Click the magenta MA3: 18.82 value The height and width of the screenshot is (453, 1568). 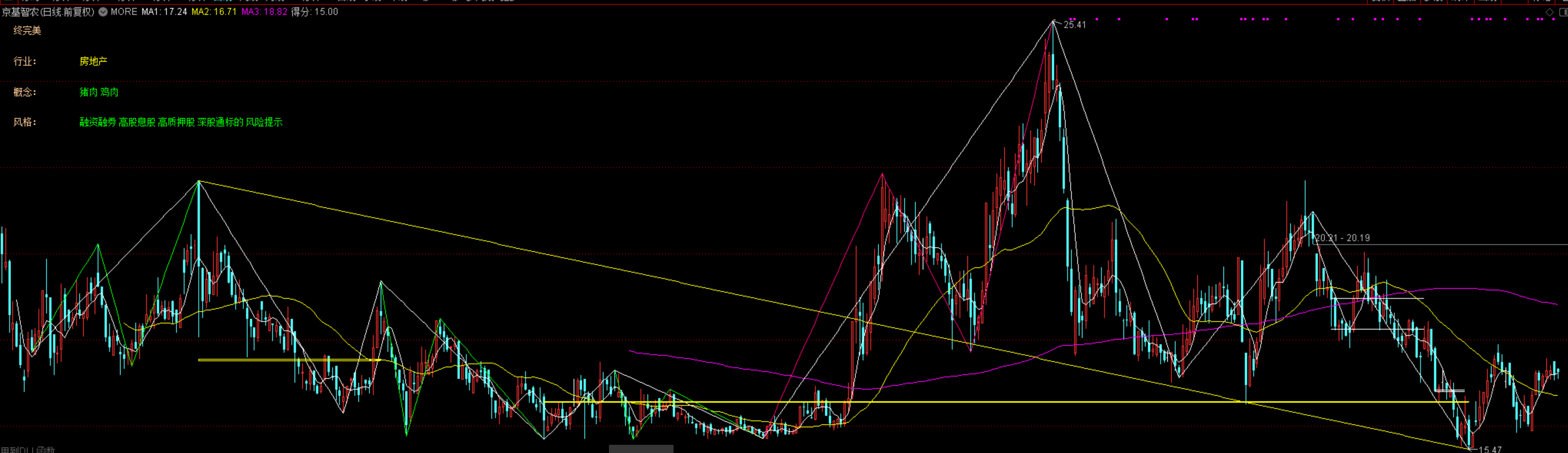pos(264,12)
